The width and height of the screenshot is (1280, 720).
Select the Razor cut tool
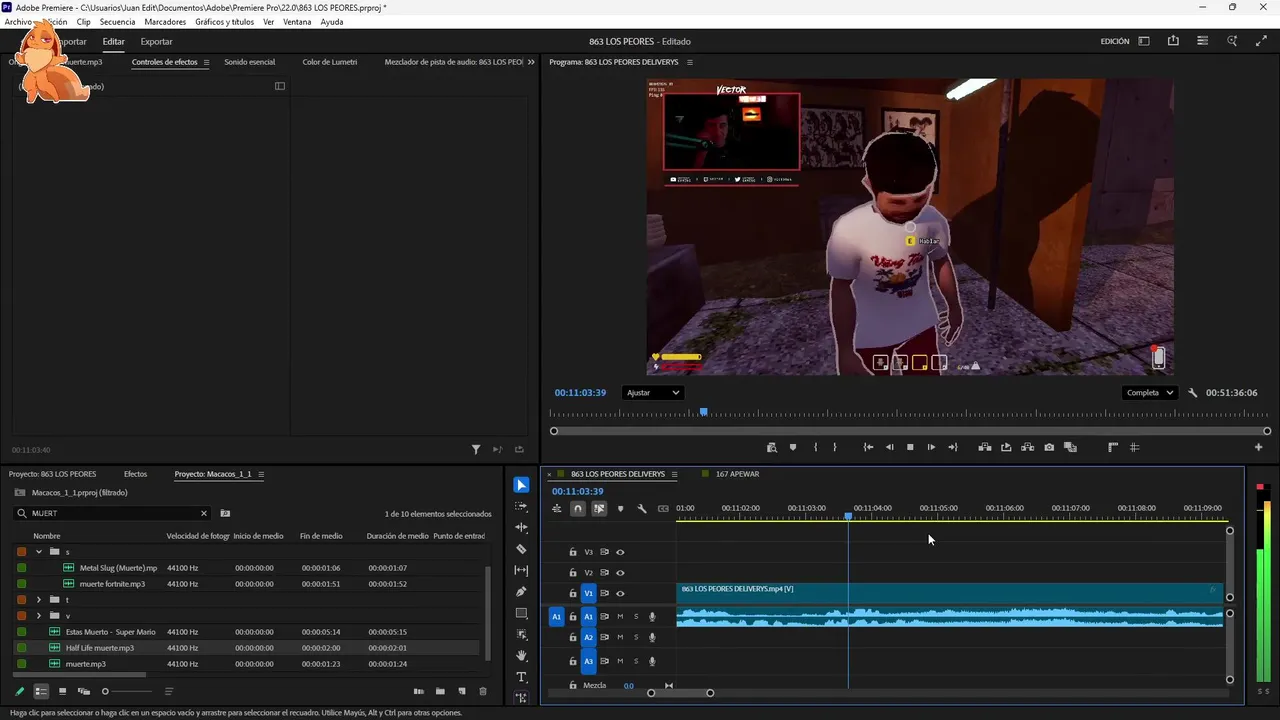(521, 549)
